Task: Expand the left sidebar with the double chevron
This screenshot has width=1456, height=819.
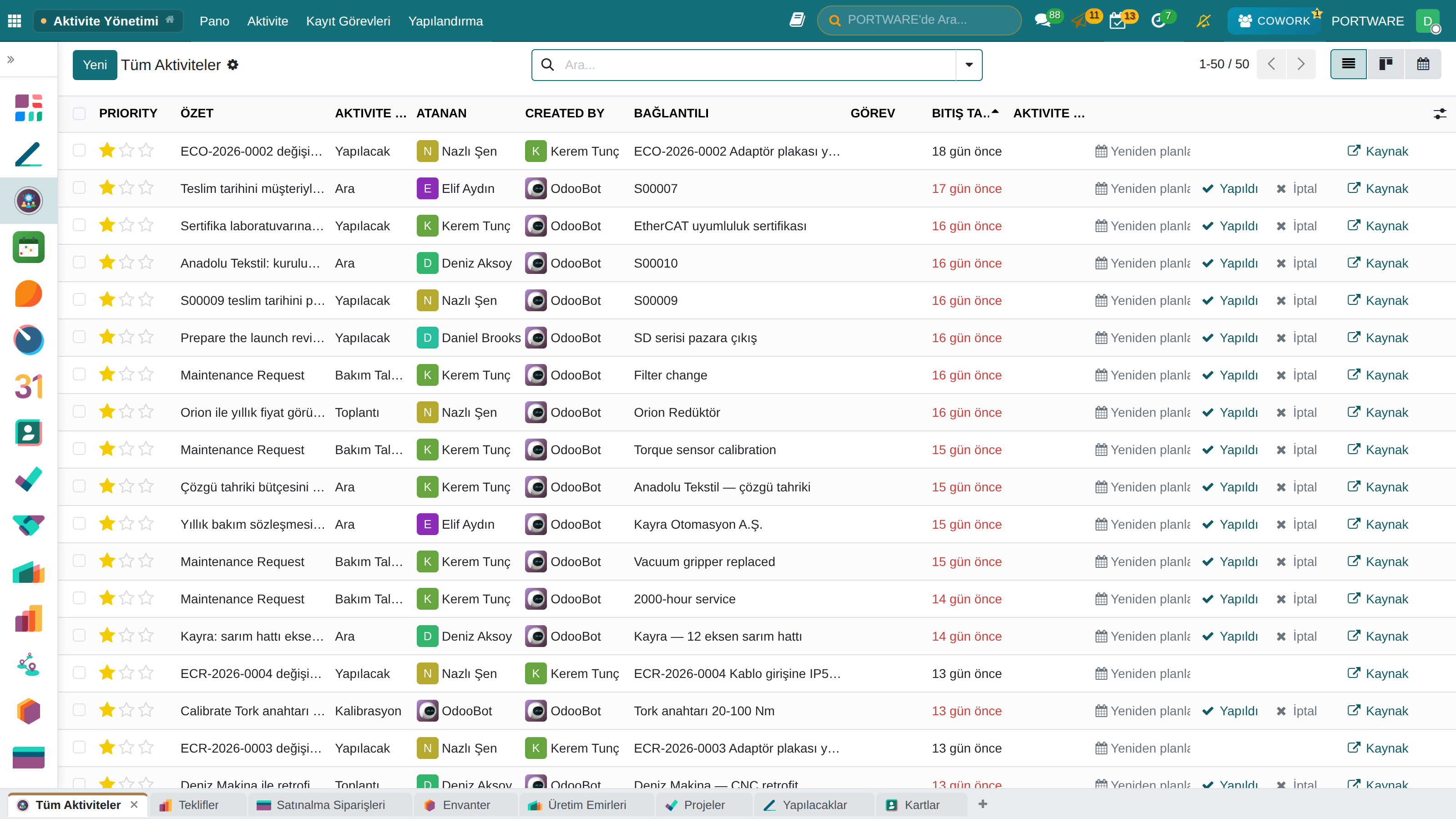Action: point(11,59)
